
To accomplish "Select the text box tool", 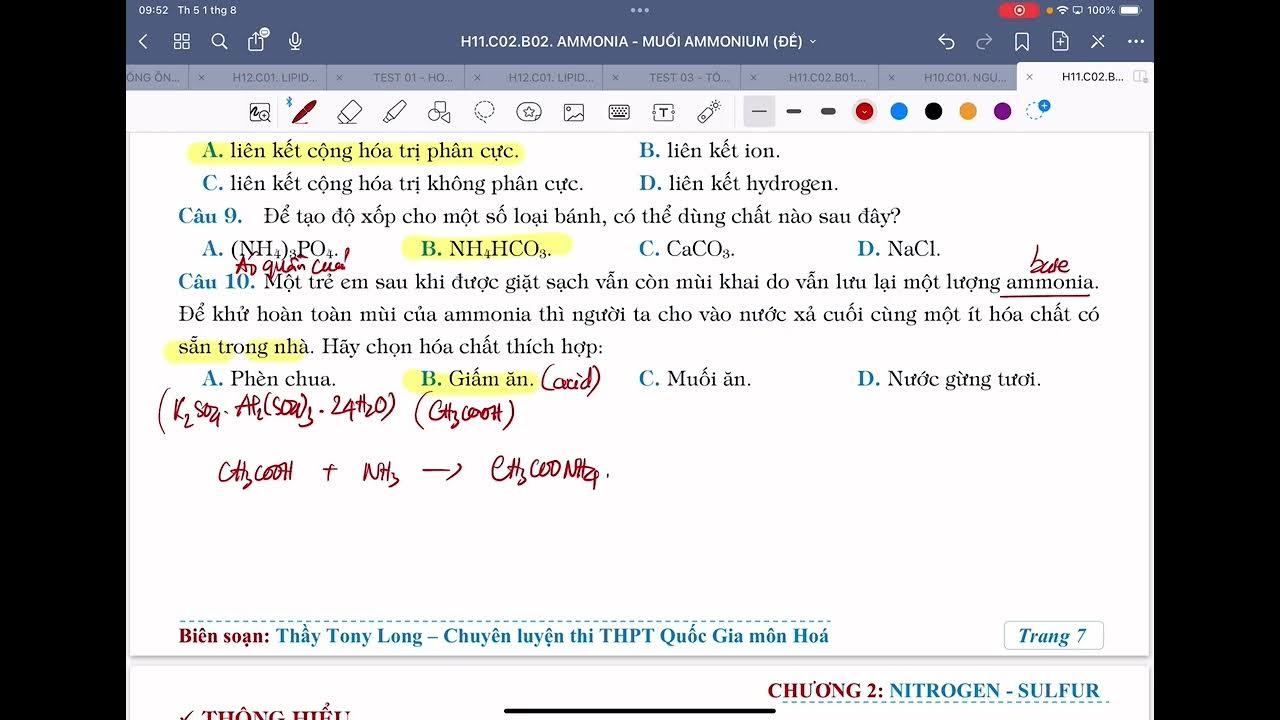I will tap(663, 112).
